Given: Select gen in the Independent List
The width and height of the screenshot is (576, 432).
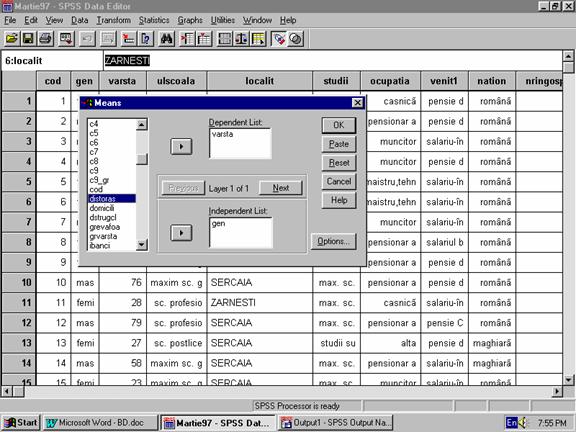Looking at the screenshot, I should 218,223.
